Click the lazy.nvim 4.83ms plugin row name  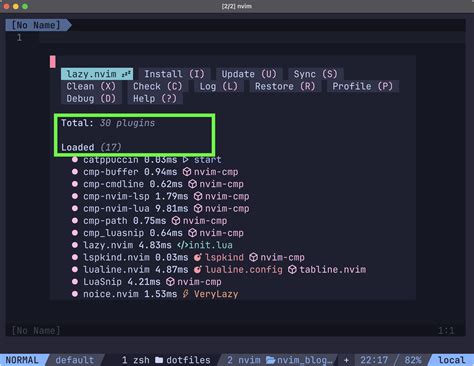pyautogui.click(x=108, y=245)
